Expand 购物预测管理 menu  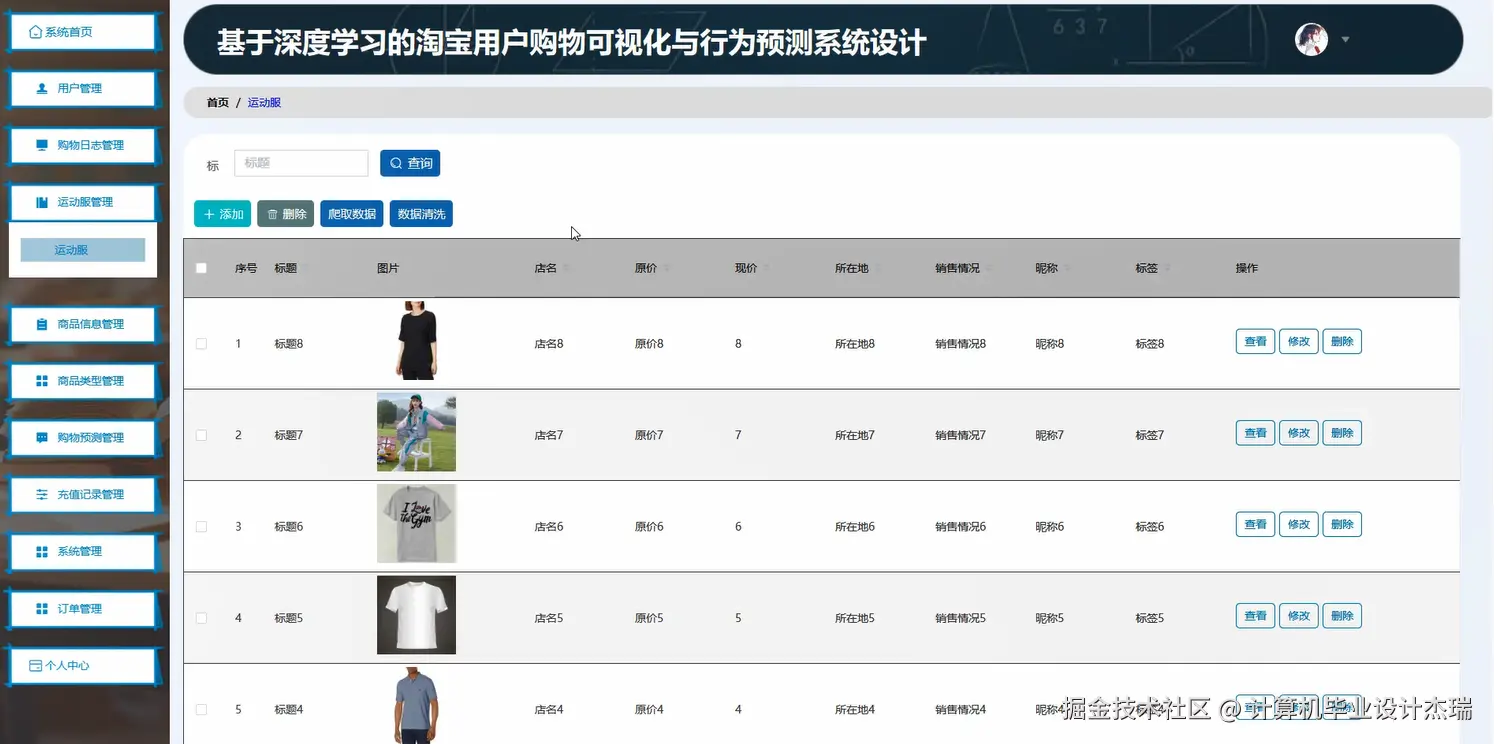point(83,438)
